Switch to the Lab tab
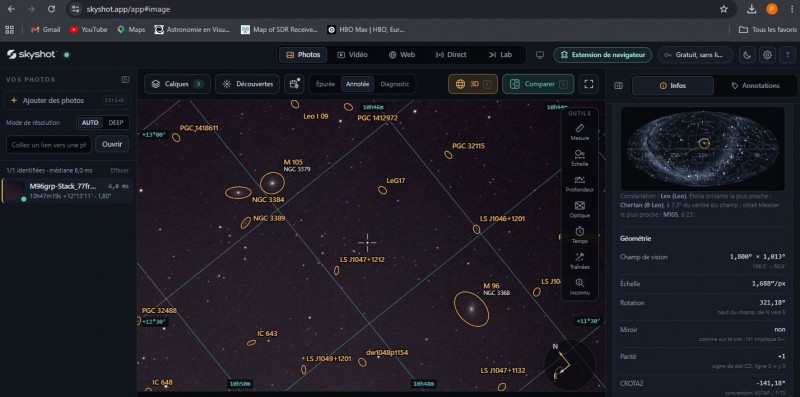Viewport: 800px width, 397px height. point(500,55)
